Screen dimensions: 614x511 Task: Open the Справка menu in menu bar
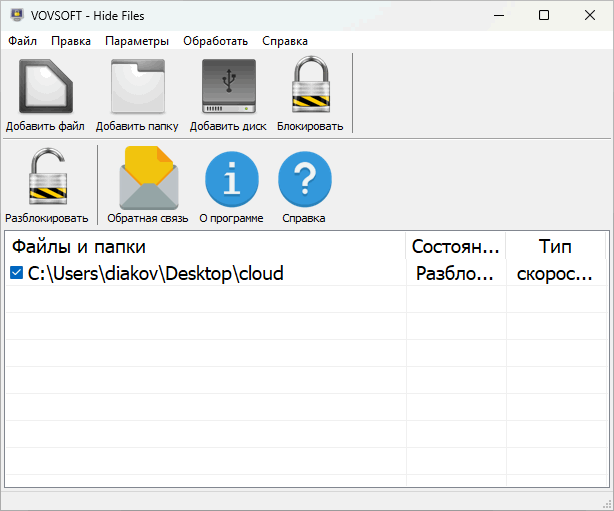[x=285, y=41]
